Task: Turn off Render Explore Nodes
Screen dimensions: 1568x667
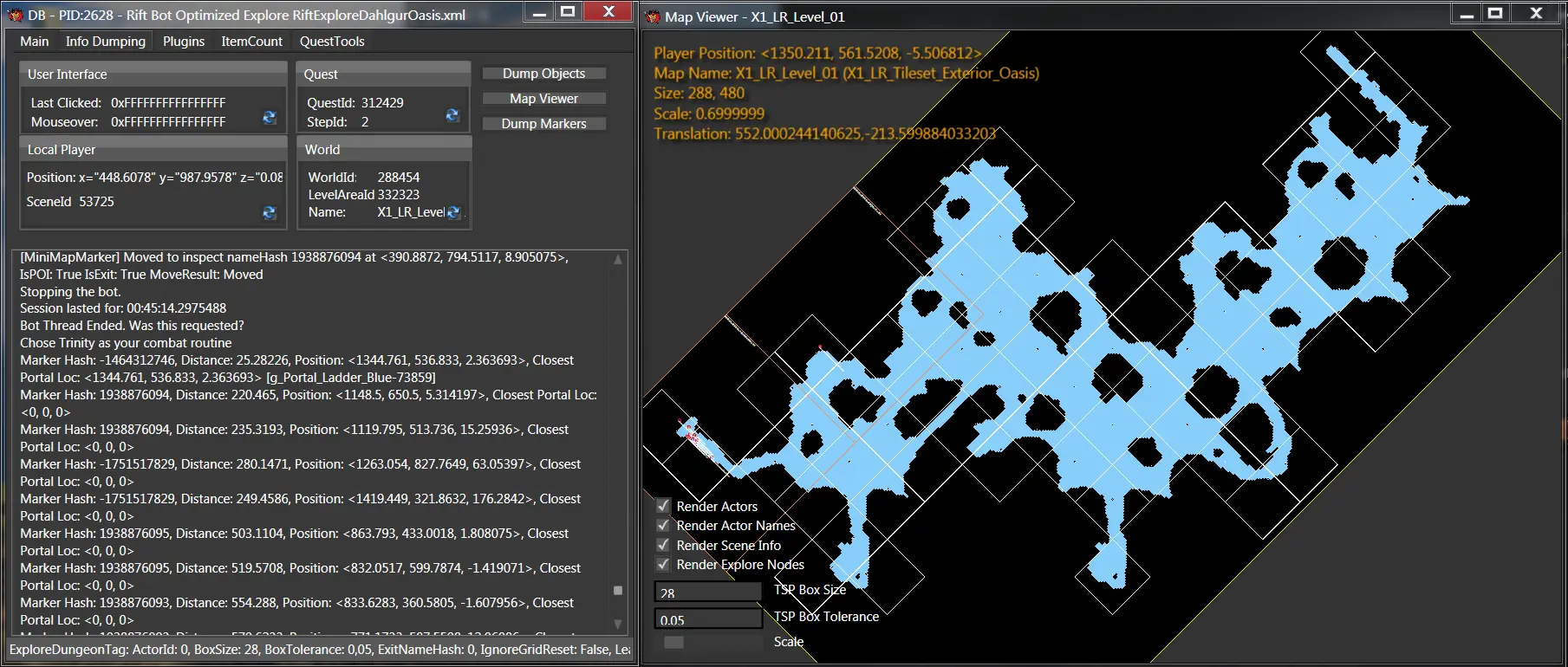Action: click(663, 564)
